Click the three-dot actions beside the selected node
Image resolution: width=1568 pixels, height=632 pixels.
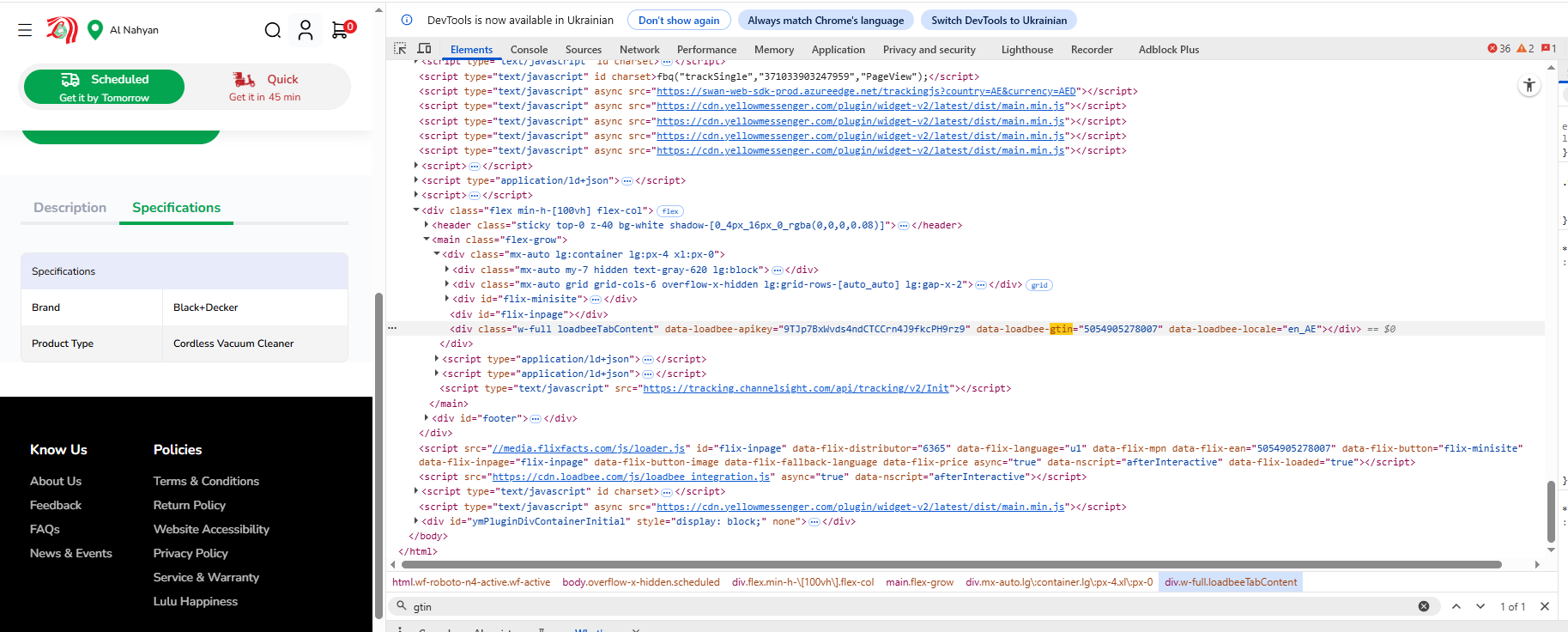pos(392,329)
